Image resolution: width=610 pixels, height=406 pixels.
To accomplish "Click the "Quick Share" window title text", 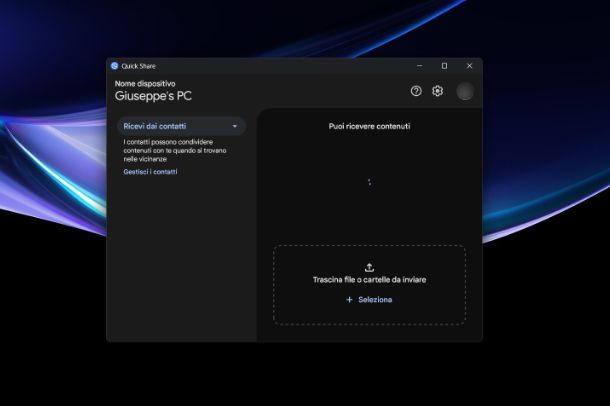I will pyautogui.click(x=139, y=66).
